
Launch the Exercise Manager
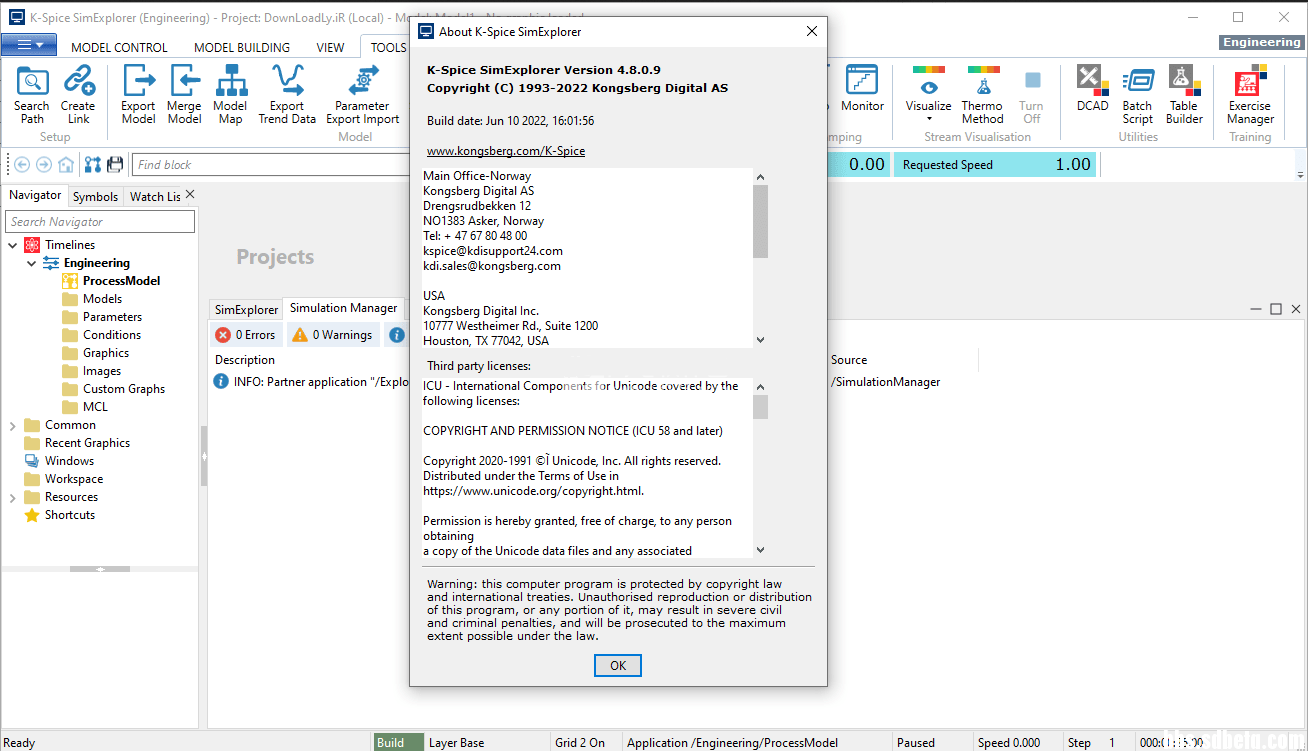(1250, 94)
